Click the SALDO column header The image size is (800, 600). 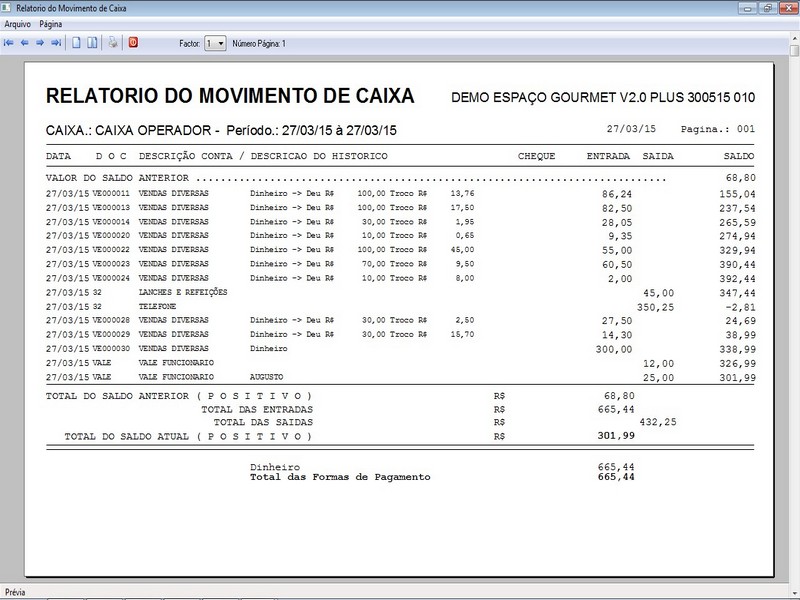pos(739,156)
